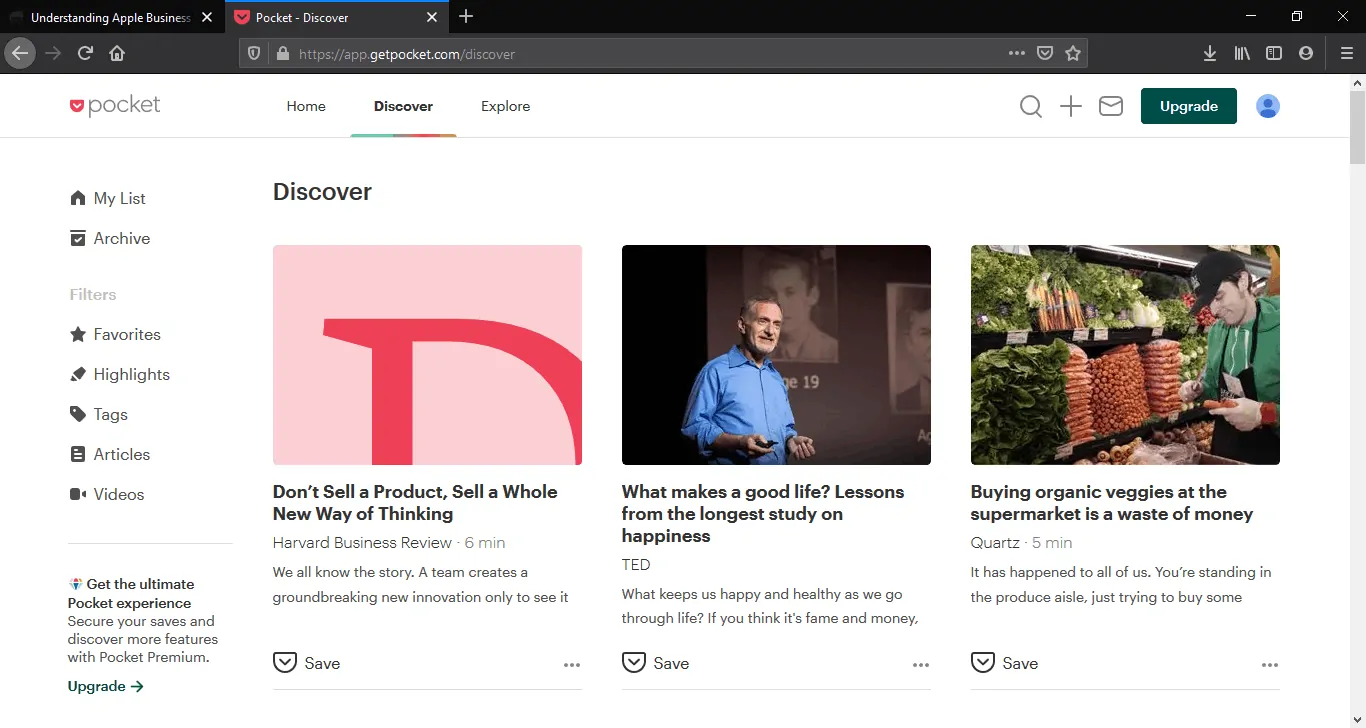The height and width of the screenshot is (728, 1366).
Task: Open the Tags filter in the sidebar
Action: click(x=111, y=414)
